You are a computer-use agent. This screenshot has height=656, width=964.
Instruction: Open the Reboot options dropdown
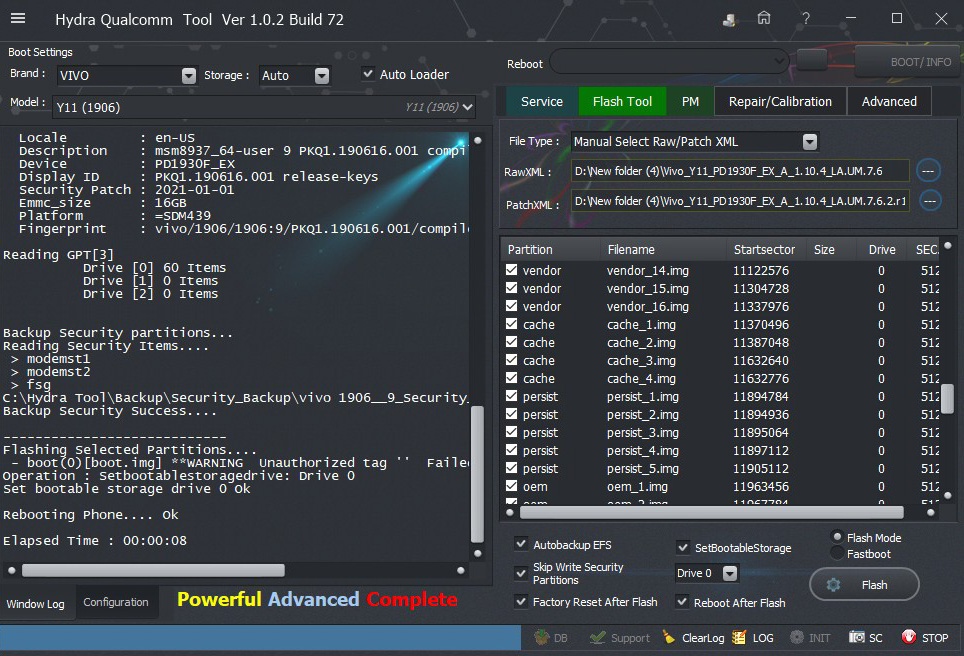(670, 61)
